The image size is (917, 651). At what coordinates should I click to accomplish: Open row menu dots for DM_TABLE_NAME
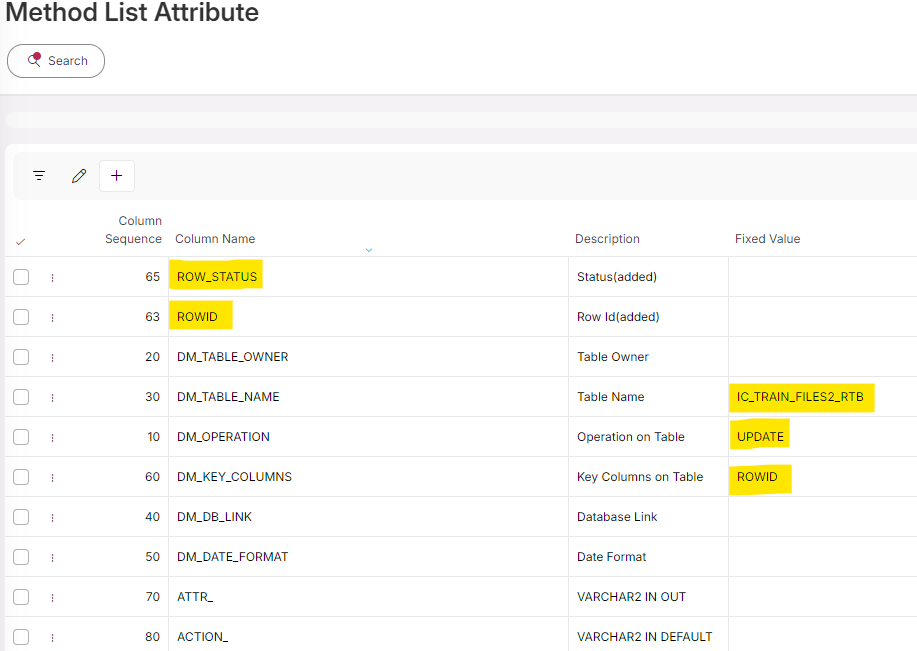[x=53, y=398]
